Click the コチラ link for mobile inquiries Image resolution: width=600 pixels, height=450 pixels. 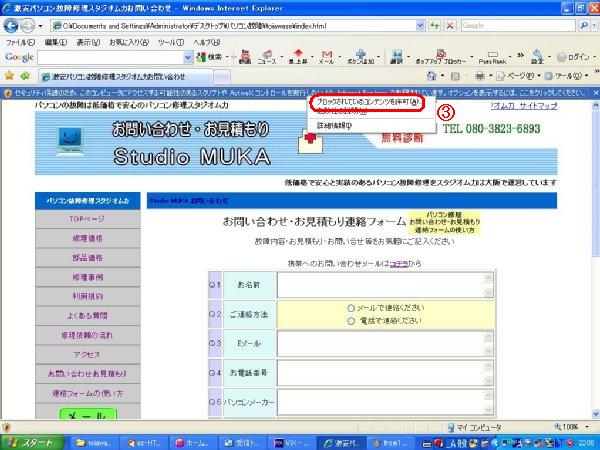tap(399, 264)
